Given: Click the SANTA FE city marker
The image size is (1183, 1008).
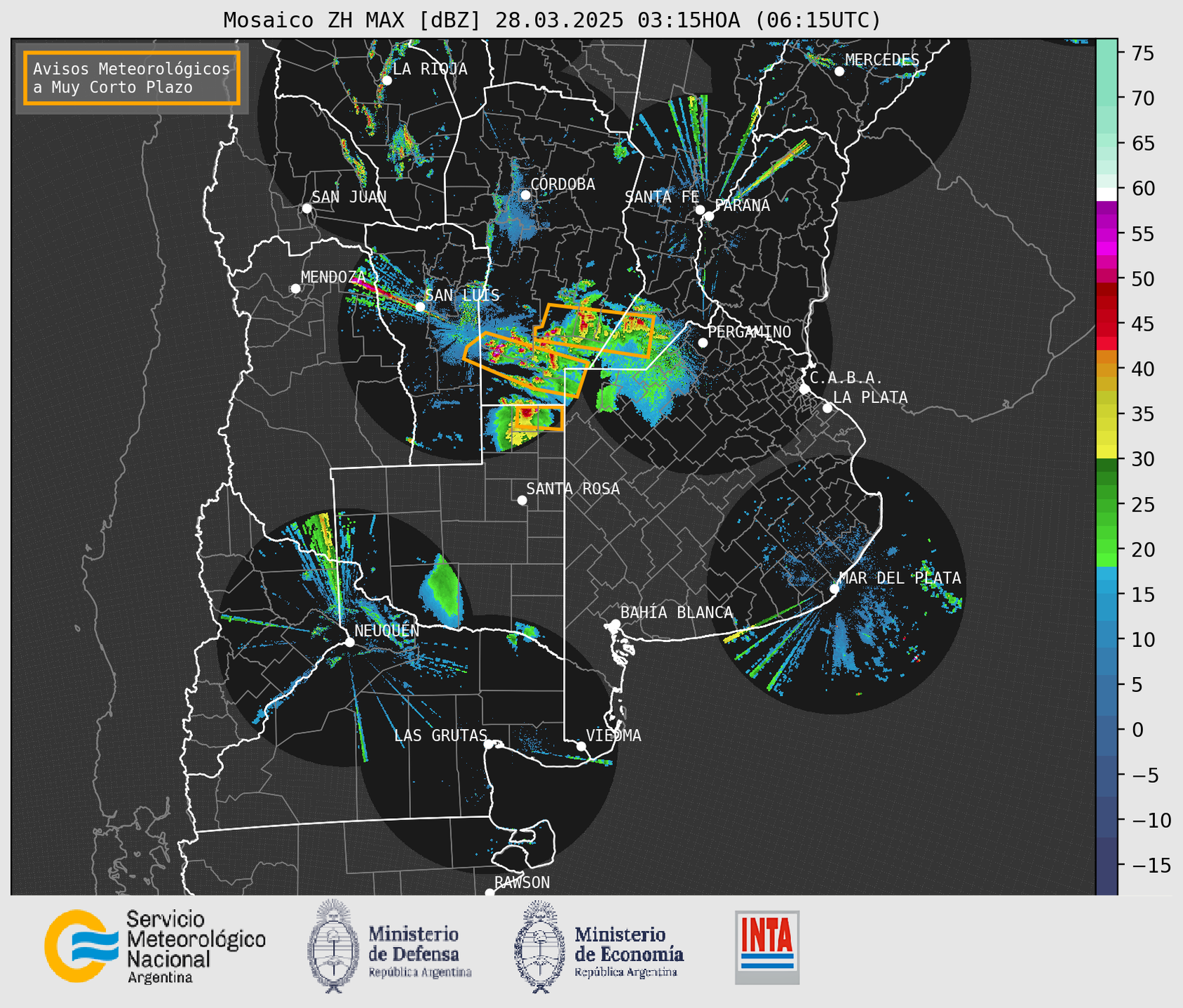Looking at the screenshot, I should tap(700, 210).
